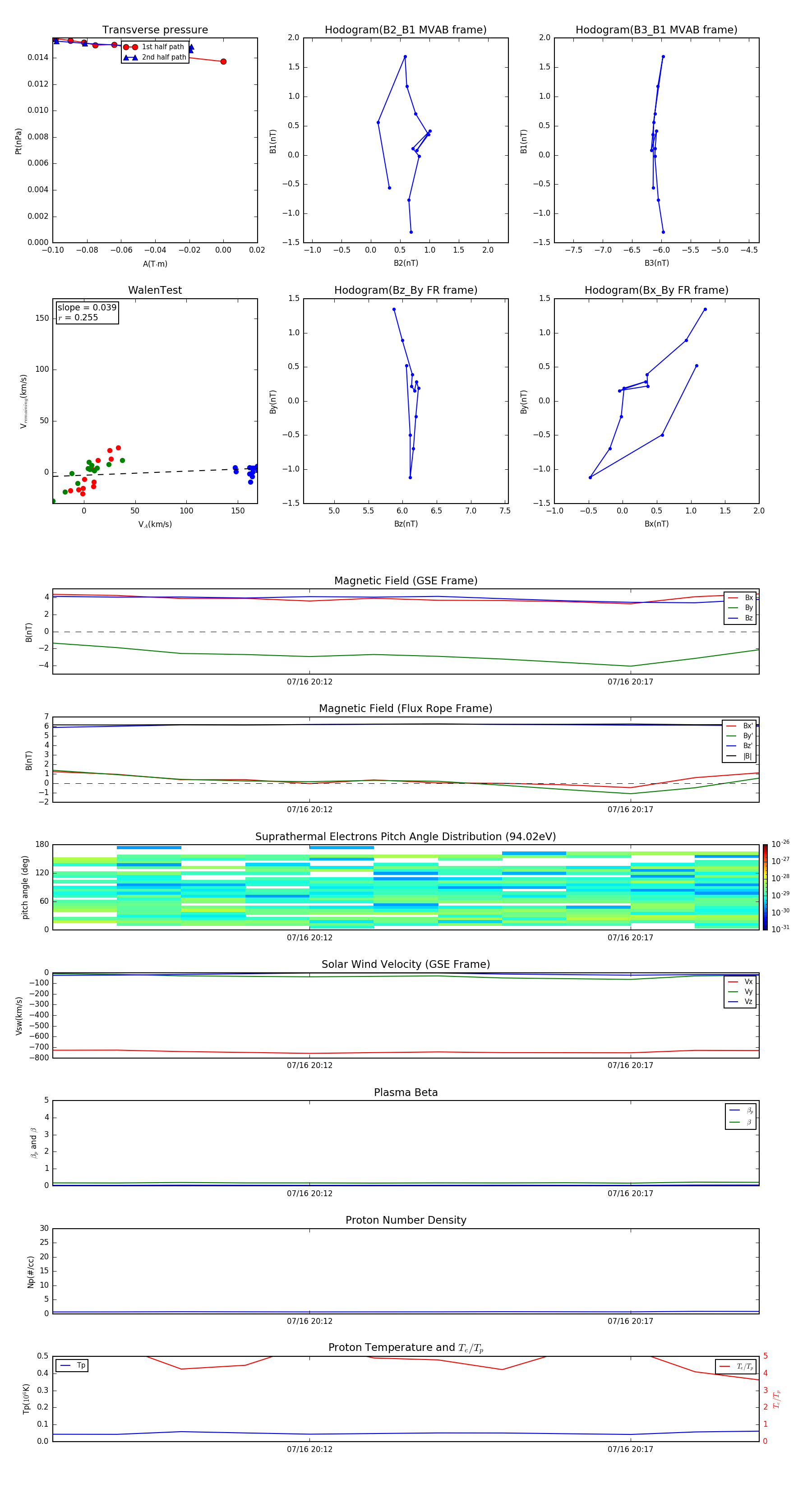Click the "Hodogram(B3_B1 MVAB frame)" title
812x1489 pixels.
(656, 30)
